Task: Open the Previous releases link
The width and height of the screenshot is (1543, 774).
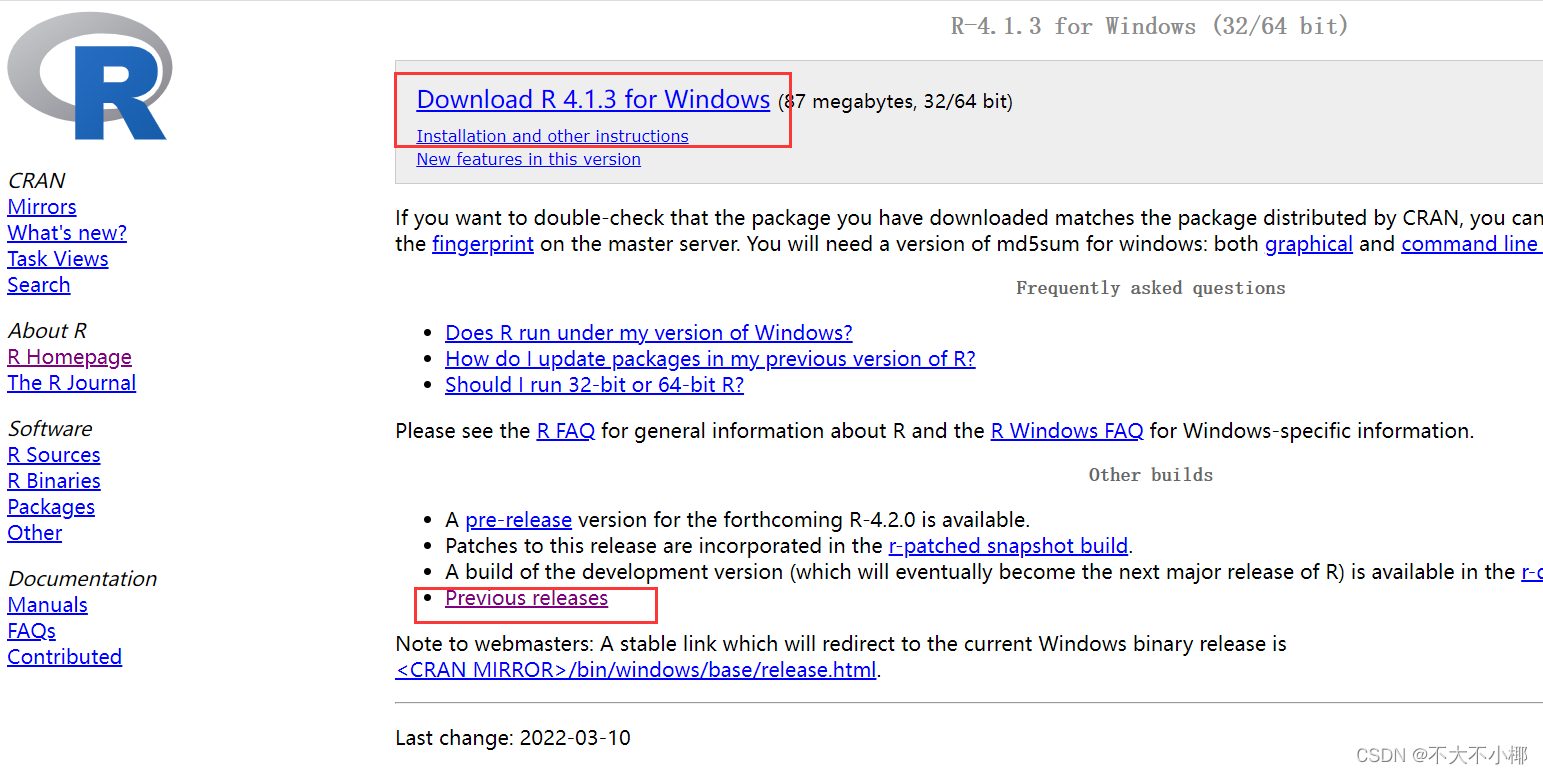Action: (x=527, y=598)
